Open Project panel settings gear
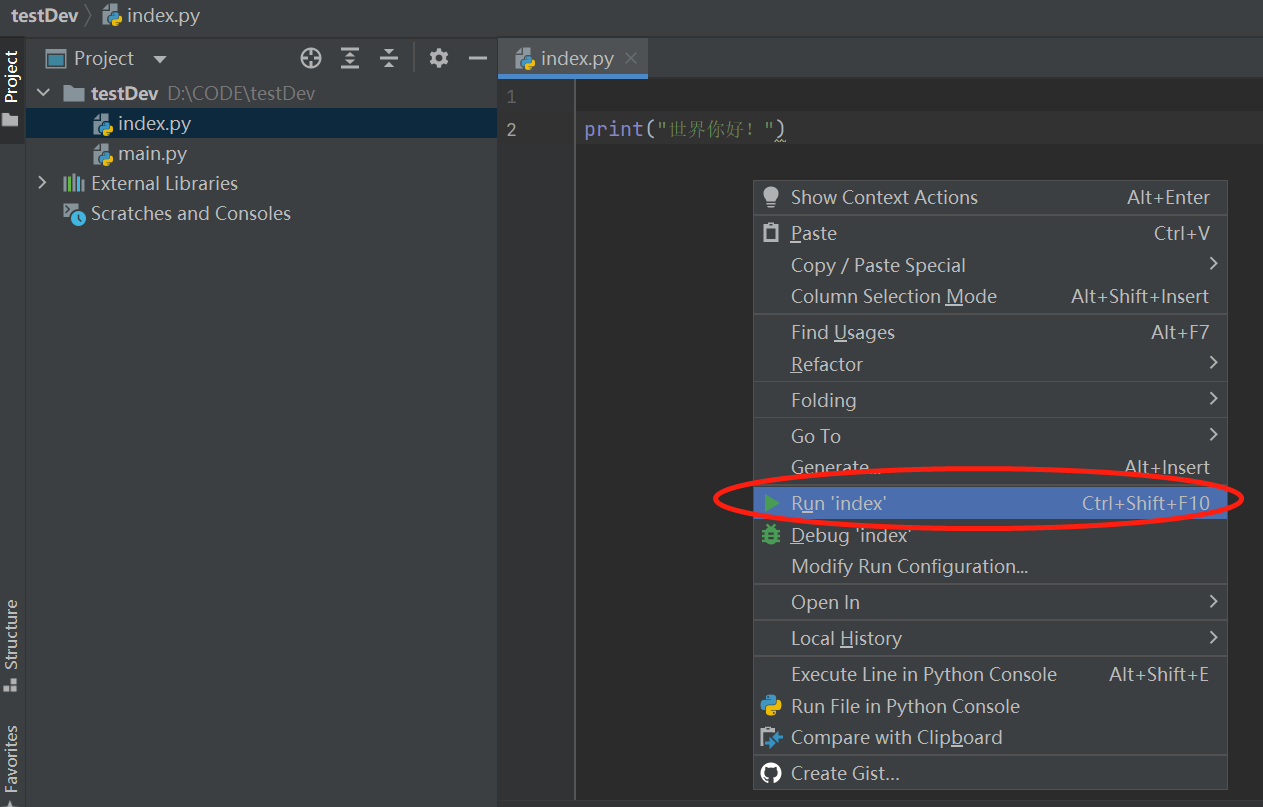The width and height of the screenshot is (1263, 807). (438, 58)
